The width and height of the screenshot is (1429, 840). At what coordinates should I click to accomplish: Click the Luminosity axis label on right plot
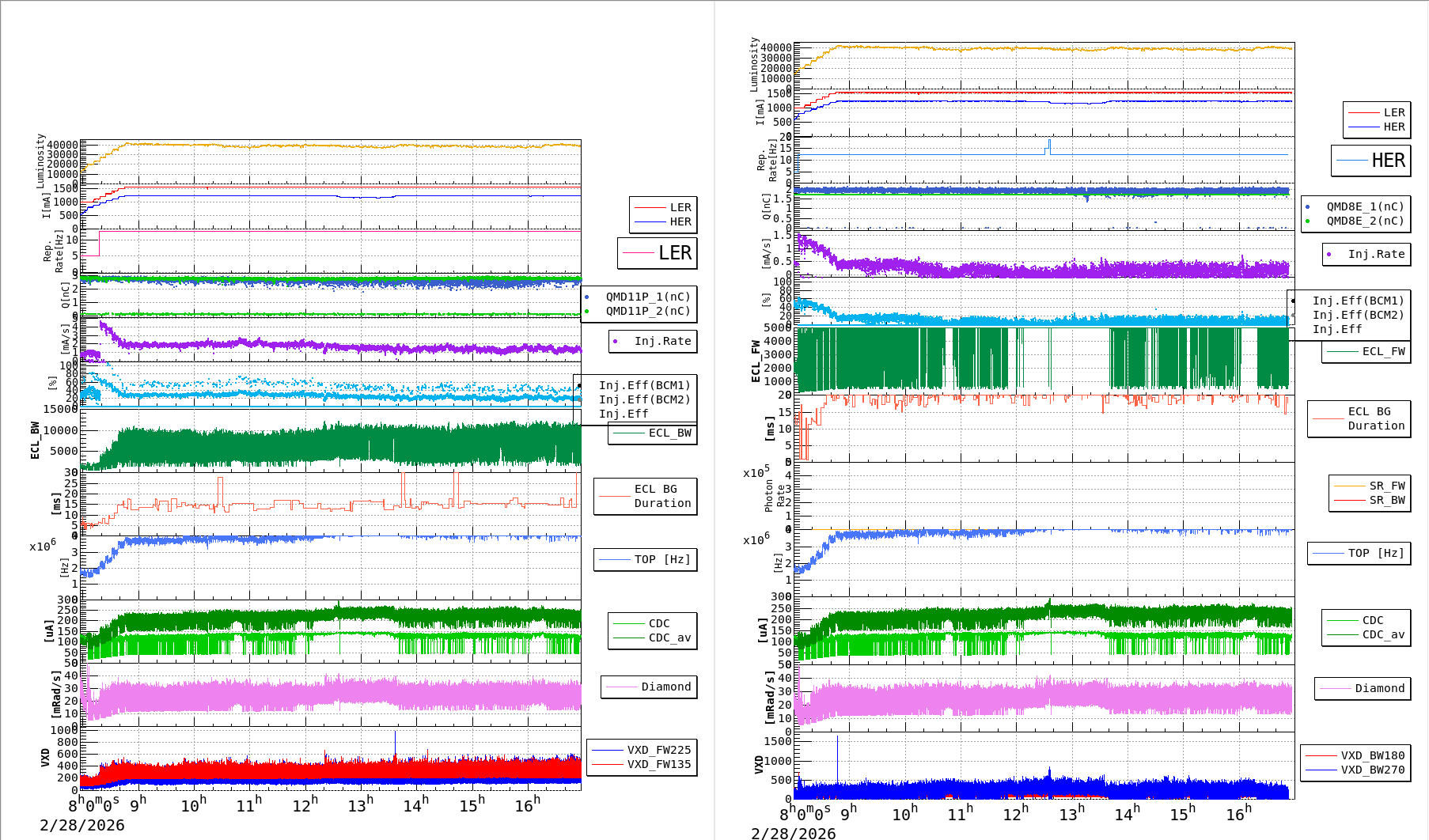click(754, 63)
